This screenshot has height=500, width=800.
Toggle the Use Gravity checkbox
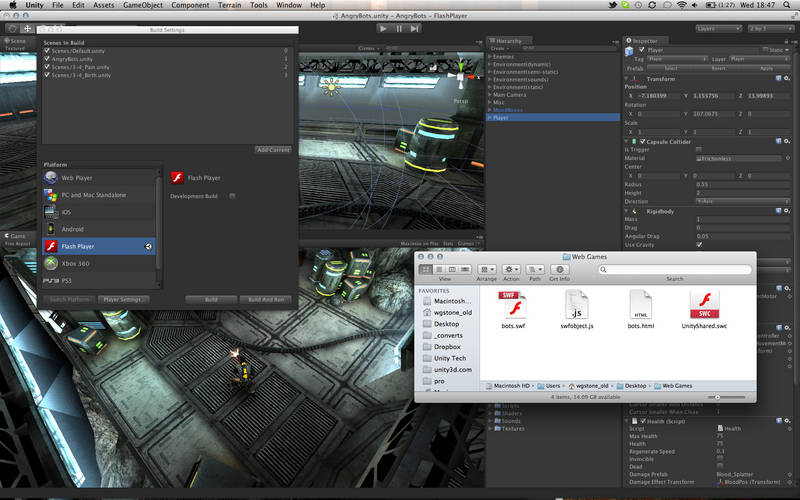click(x=699, y=245)
